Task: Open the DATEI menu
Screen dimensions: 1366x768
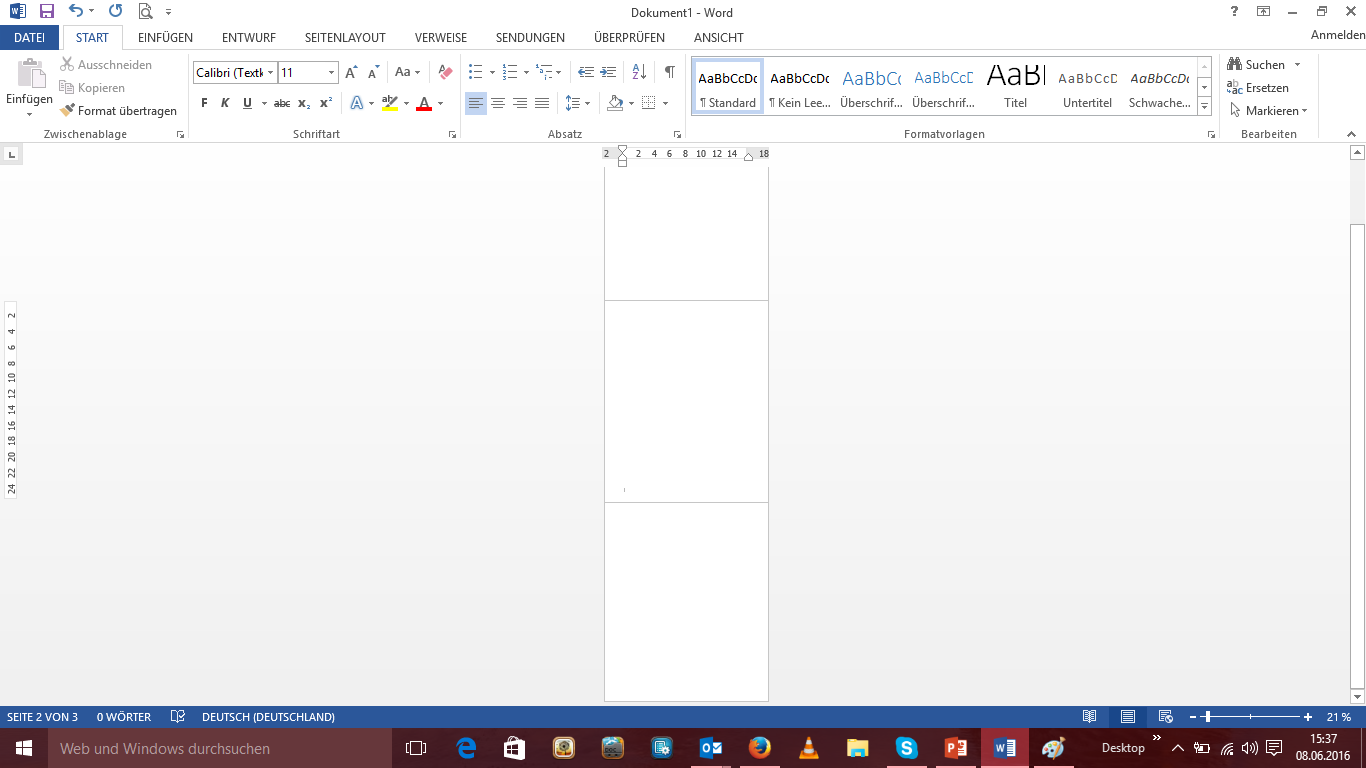Action: click(x=30, y=37)
